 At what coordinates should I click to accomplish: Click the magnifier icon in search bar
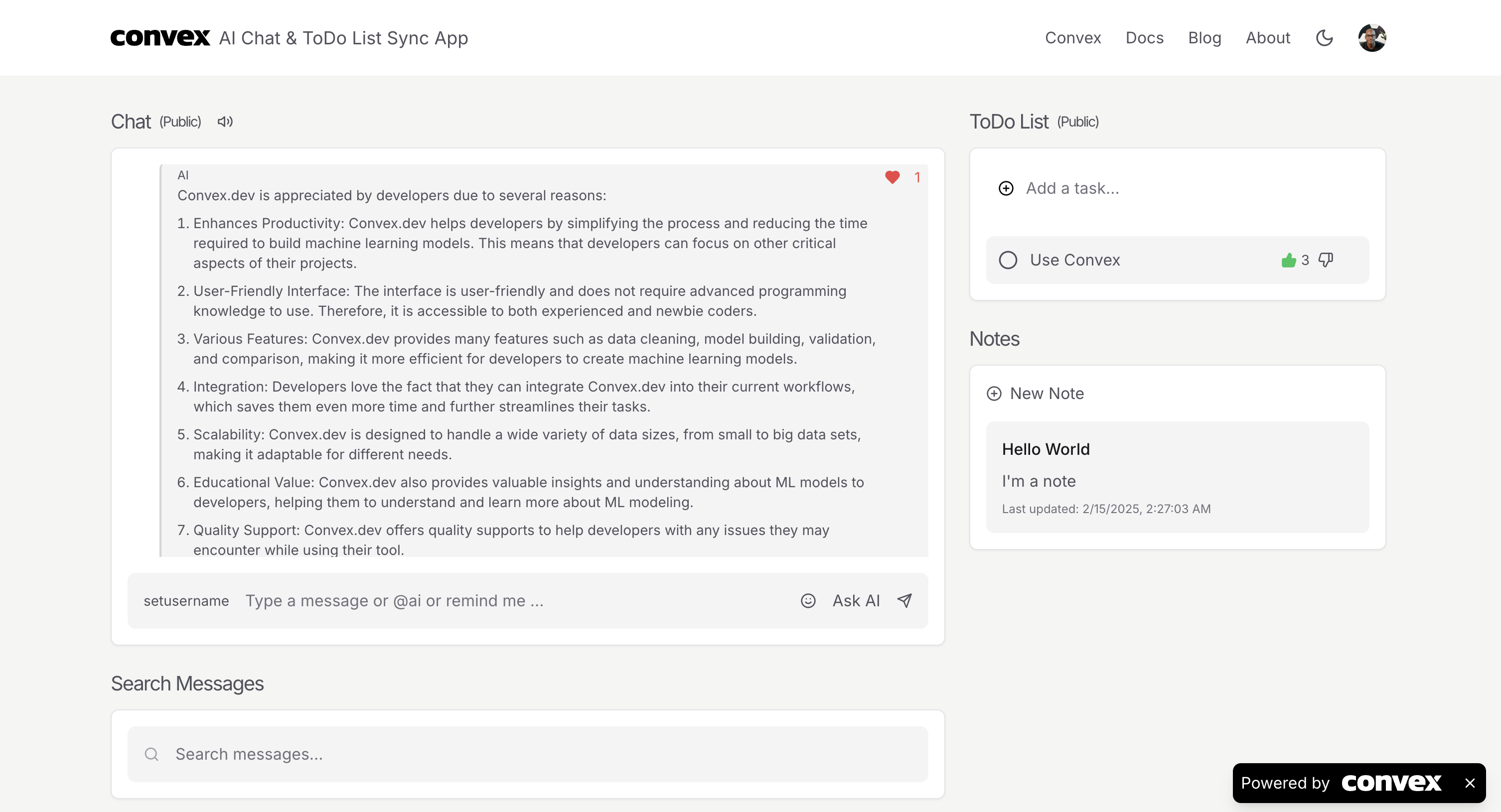pyautogui.click(x=151, y=754)
